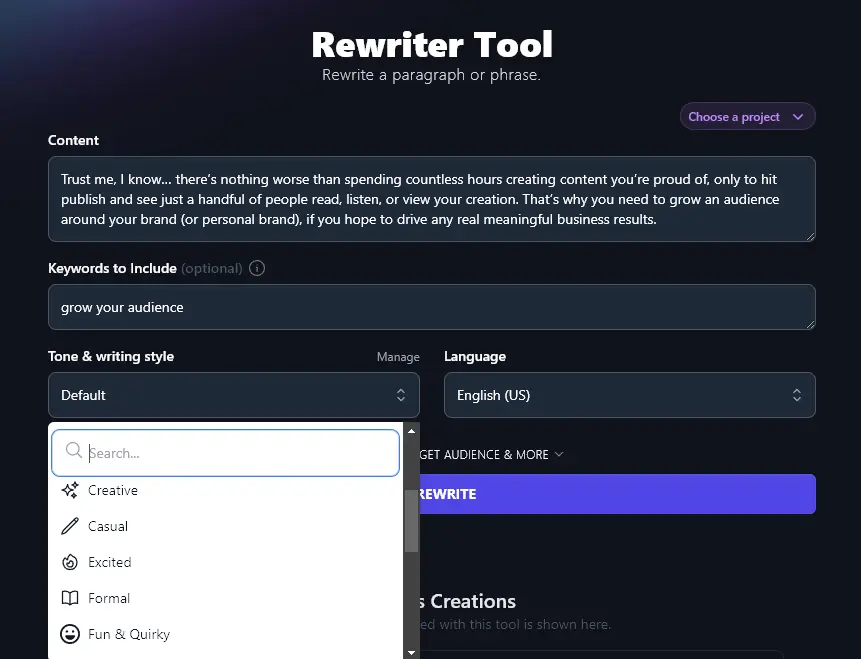861x659 pixels.
Task: Open the Tone & writing style dropdown
Action: (233, 395)
